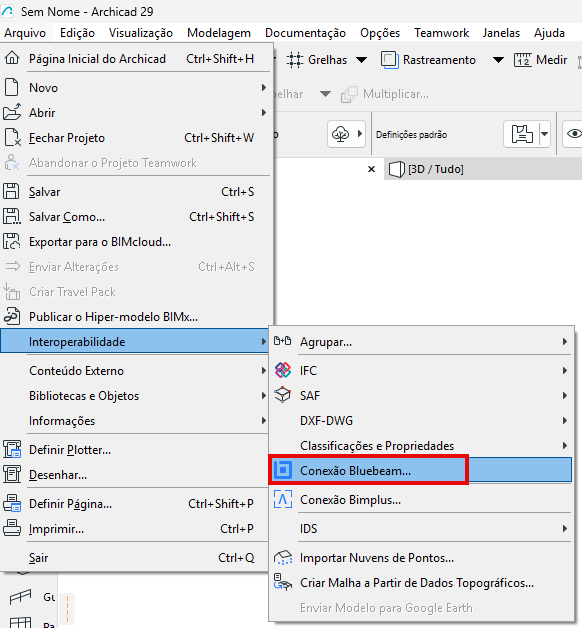Expand the Grelhas dropdown arrow
The height and width of the screenshot is (628, 582).
click(361, 60)
